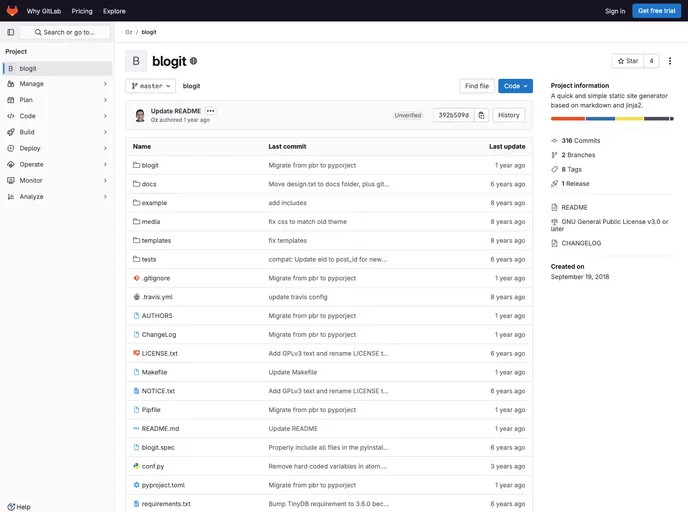Image resolution: width=688 pixels, height=512 pixels.
Task: Click the GitLab fox logo
Action: pos(12,11)
